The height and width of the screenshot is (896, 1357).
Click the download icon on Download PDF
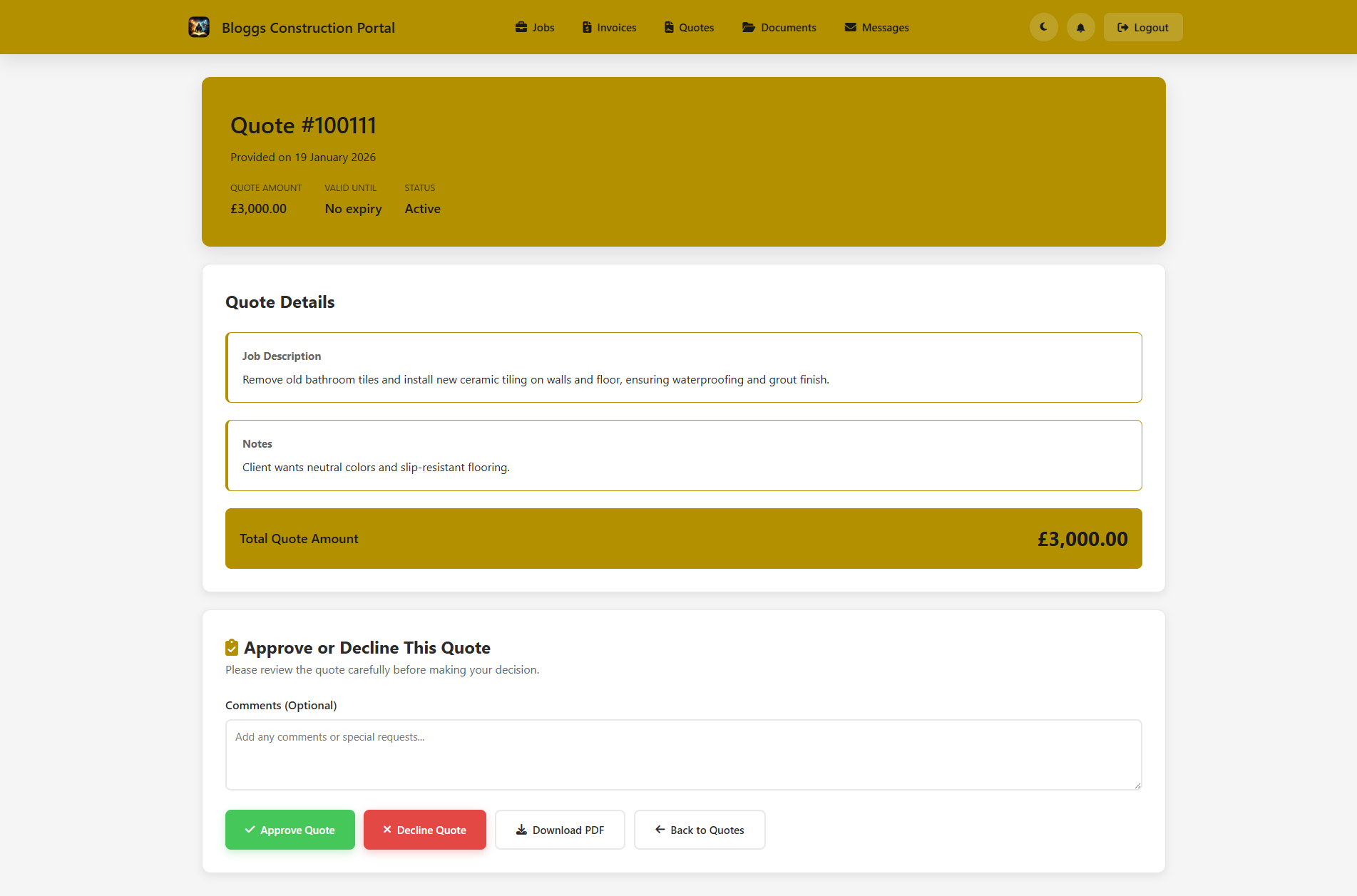tap(521, 830)
